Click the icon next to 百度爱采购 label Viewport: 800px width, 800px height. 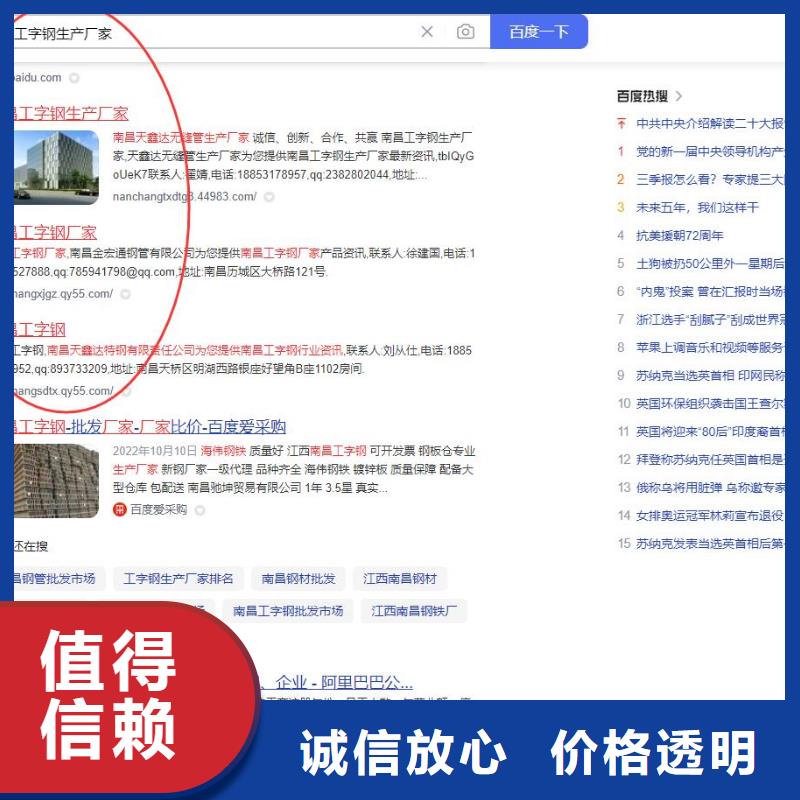pyautogui.click(x=200, y=510)
